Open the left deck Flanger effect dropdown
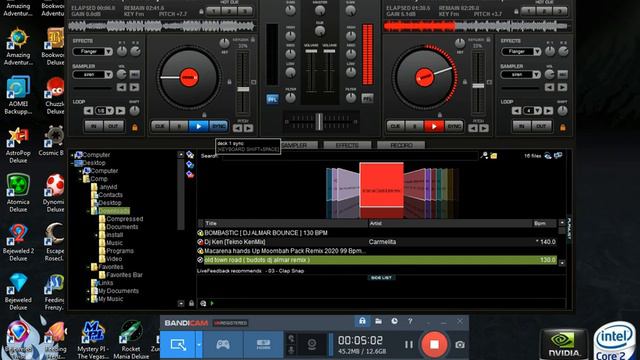 [x=108, y=52]
